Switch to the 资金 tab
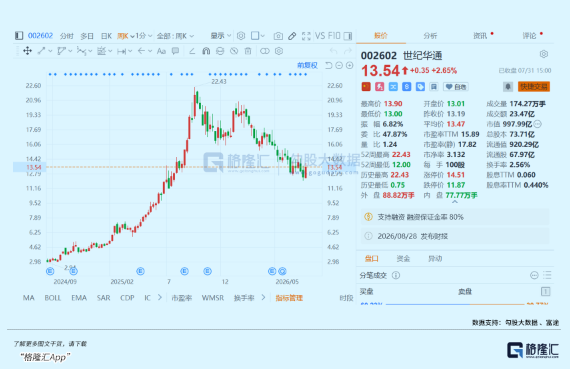570x369 pixels. [x=403, y=258]
